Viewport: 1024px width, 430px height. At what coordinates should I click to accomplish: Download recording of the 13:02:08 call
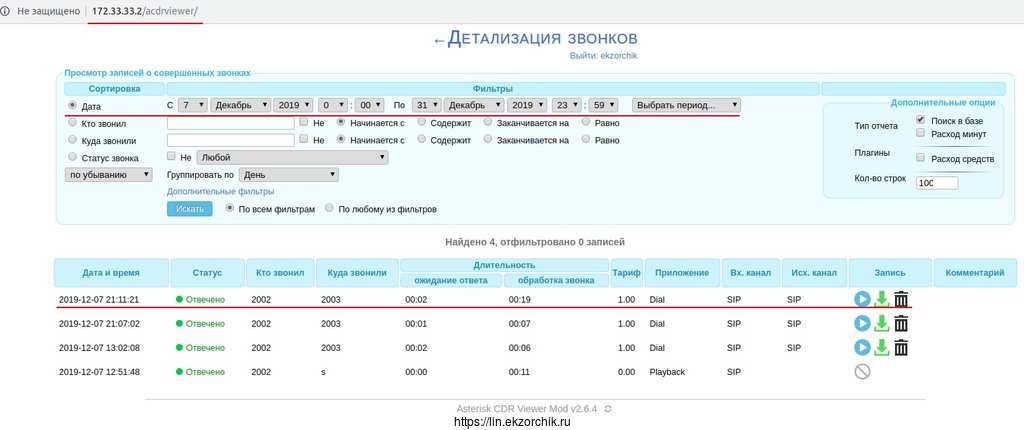coord(881,347)
